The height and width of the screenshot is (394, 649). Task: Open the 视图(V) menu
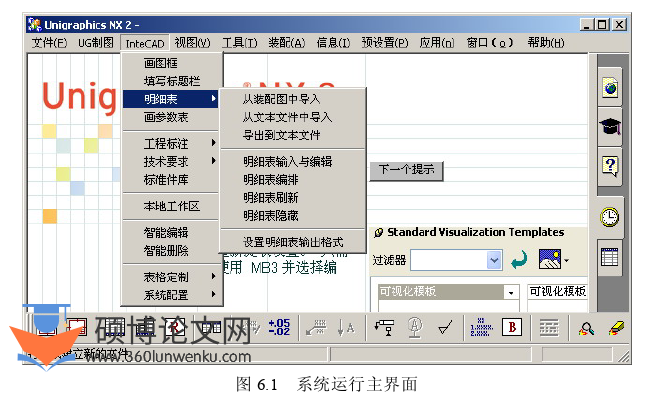point(192,43)
